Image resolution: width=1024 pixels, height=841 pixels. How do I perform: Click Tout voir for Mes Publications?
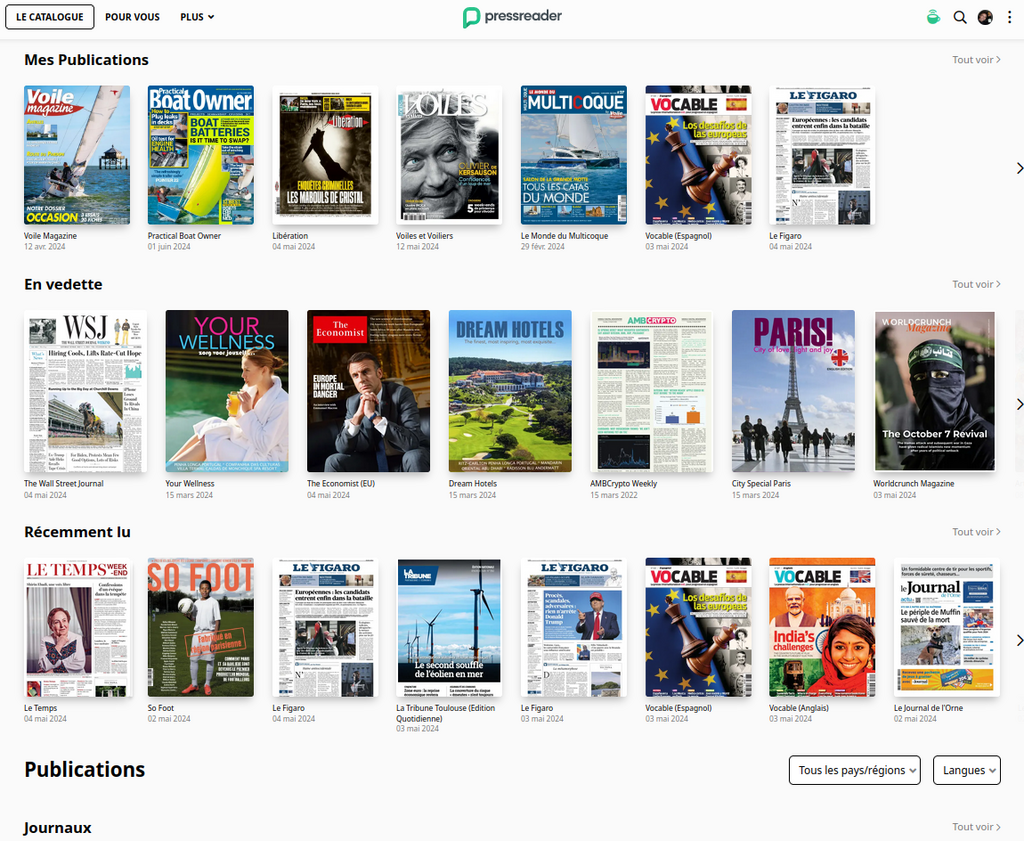coord(976,59)
